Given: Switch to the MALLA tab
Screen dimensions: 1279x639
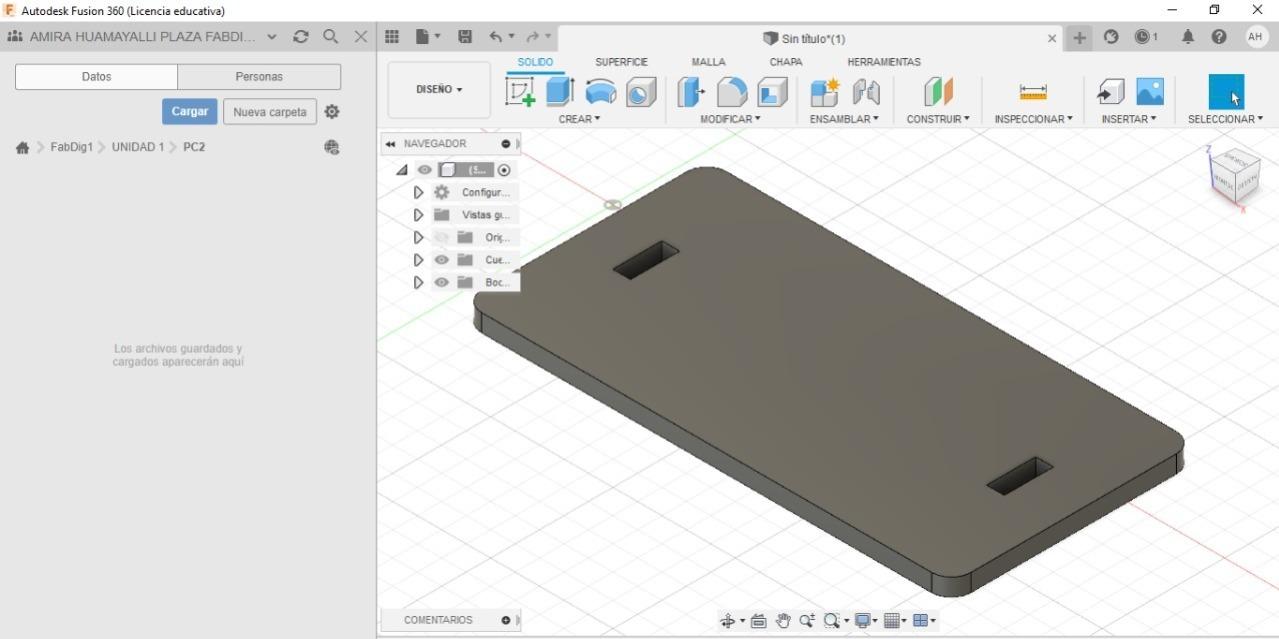Looking at the screenshot, I should coord(708,62).
